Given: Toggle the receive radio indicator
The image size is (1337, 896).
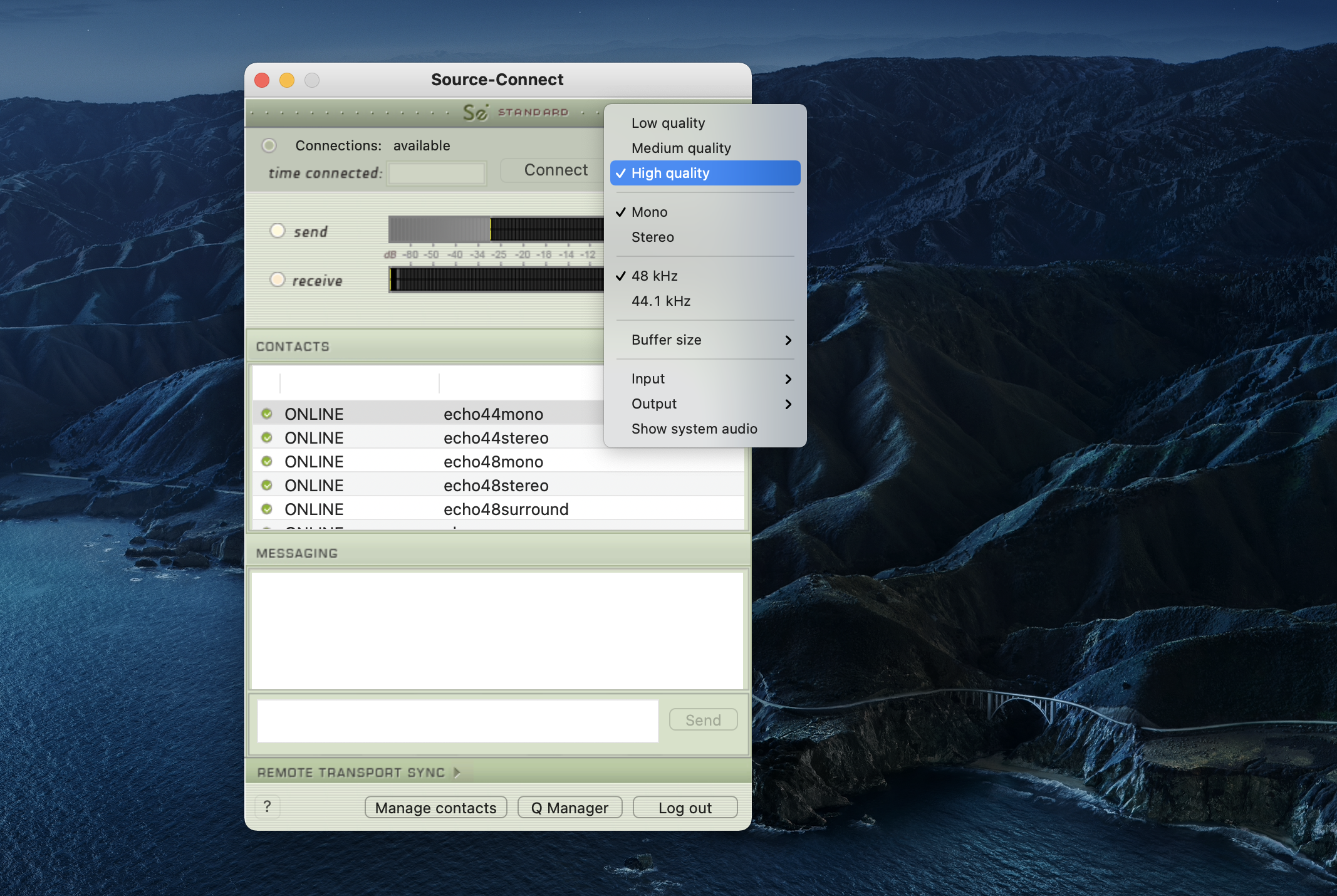Looking at the screenshot, I should 278,279.
